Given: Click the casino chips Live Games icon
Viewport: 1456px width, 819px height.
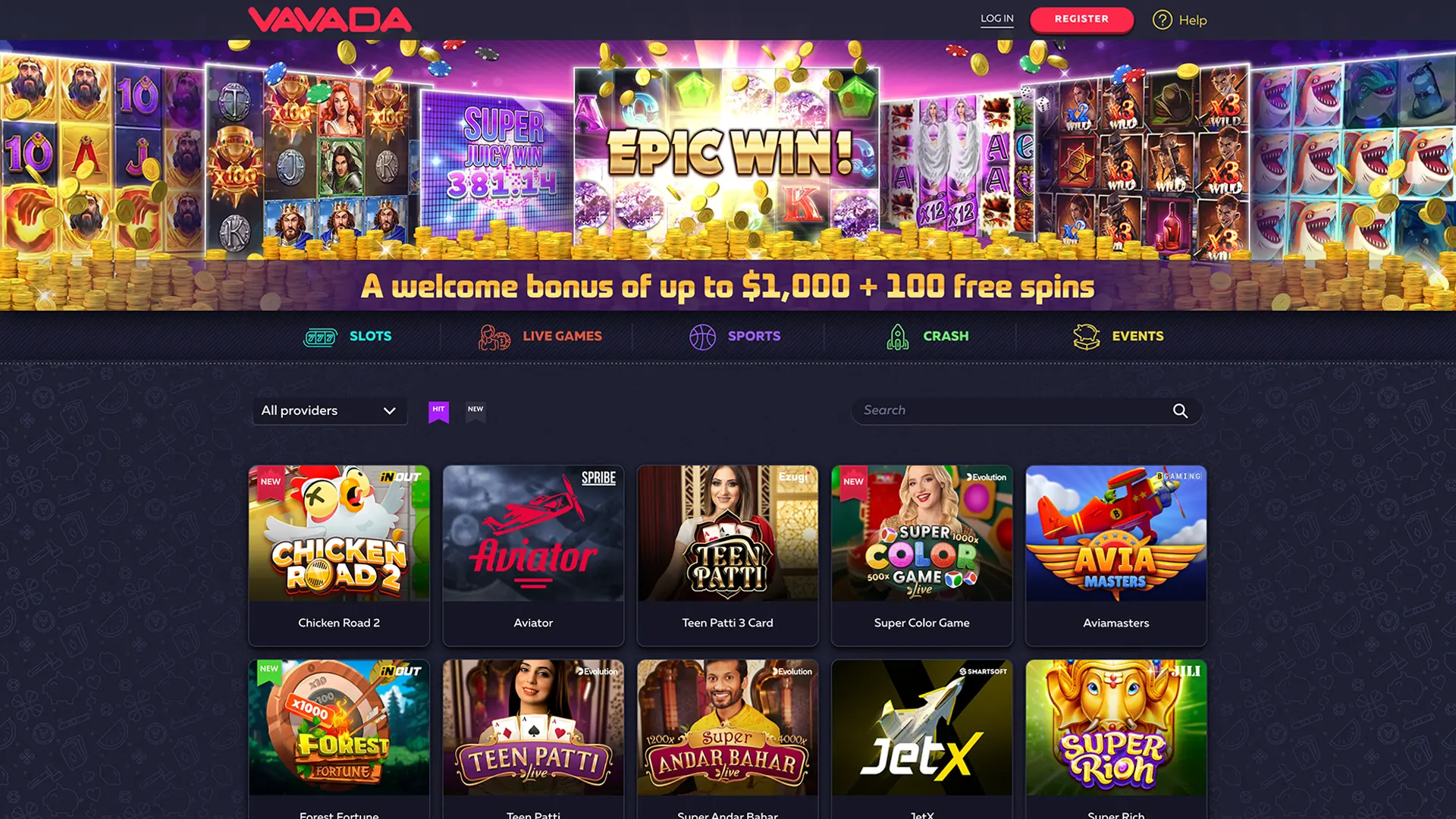Looking at the screenshot, I should (494, 337).
